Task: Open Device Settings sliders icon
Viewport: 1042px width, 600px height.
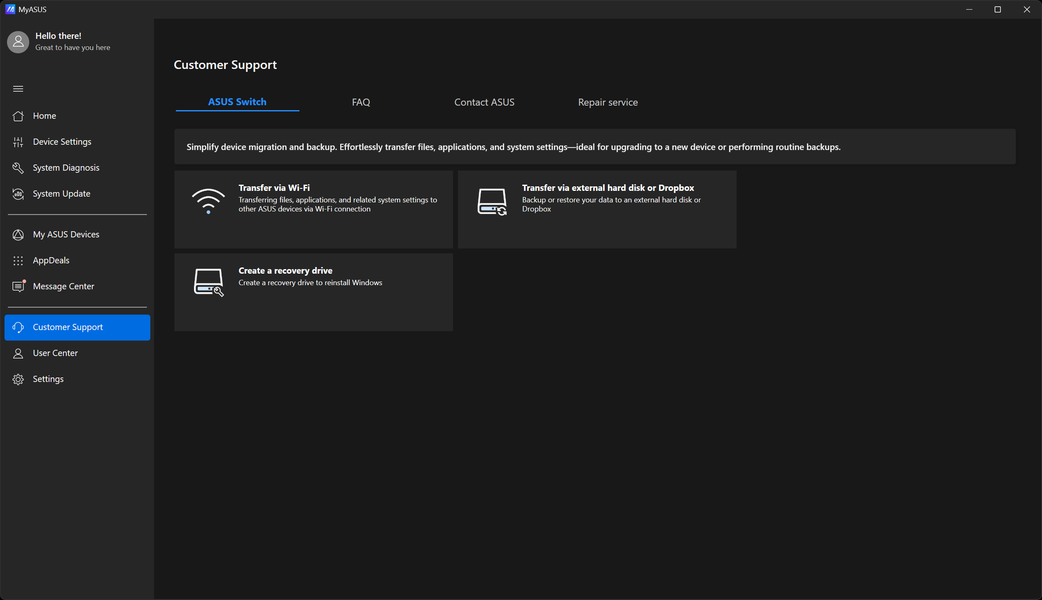Action: [x=18, y=142]
